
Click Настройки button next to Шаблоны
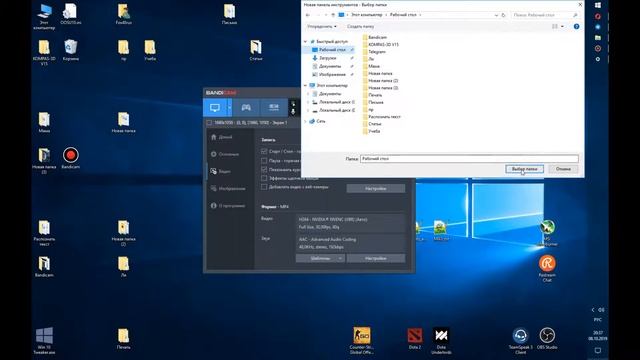click(x=376, y=258)
